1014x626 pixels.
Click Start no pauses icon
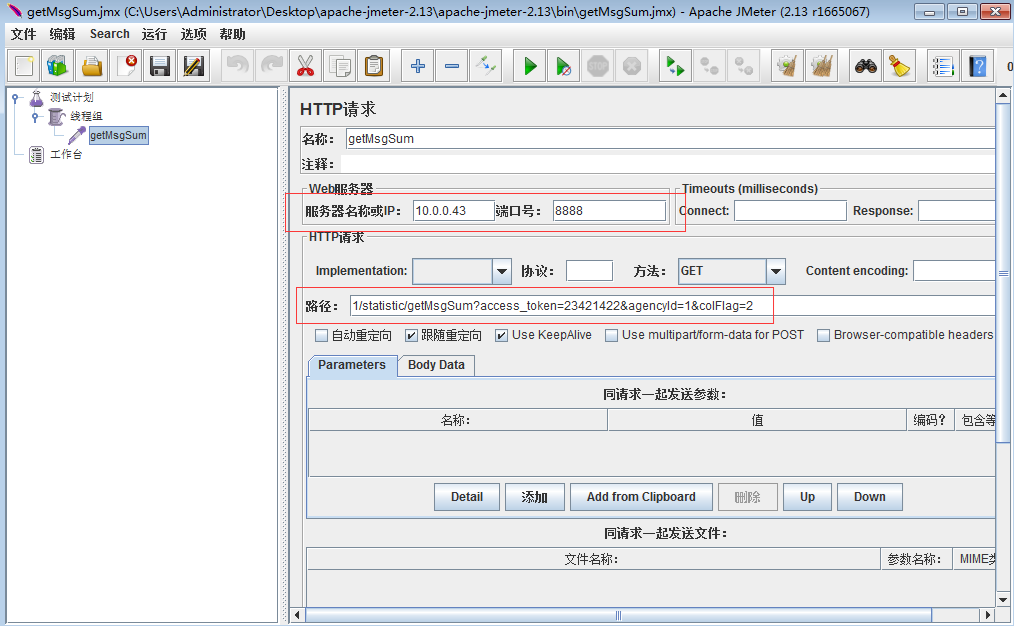tap(564, 66)
